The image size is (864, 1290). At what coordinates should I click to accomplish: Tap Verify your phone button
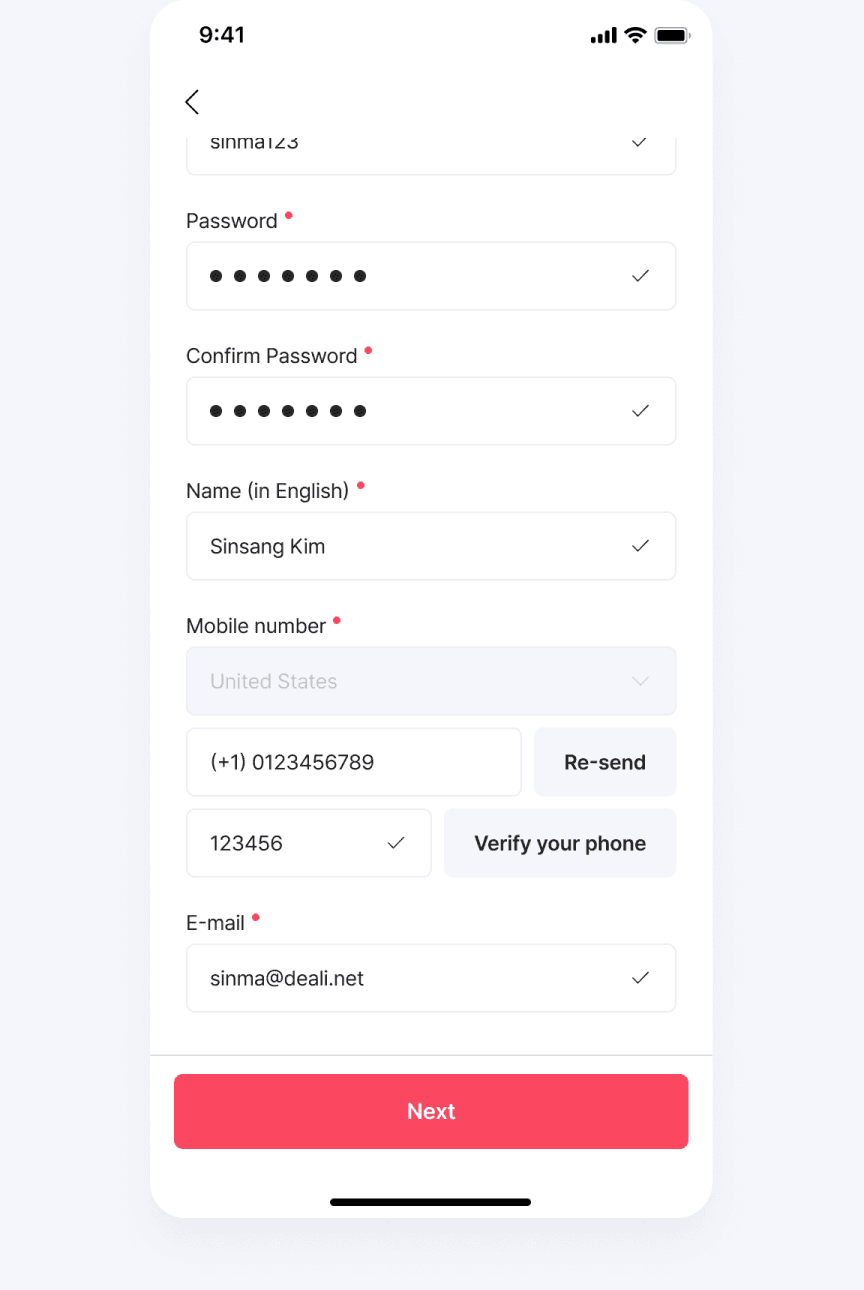pos(560,843)
